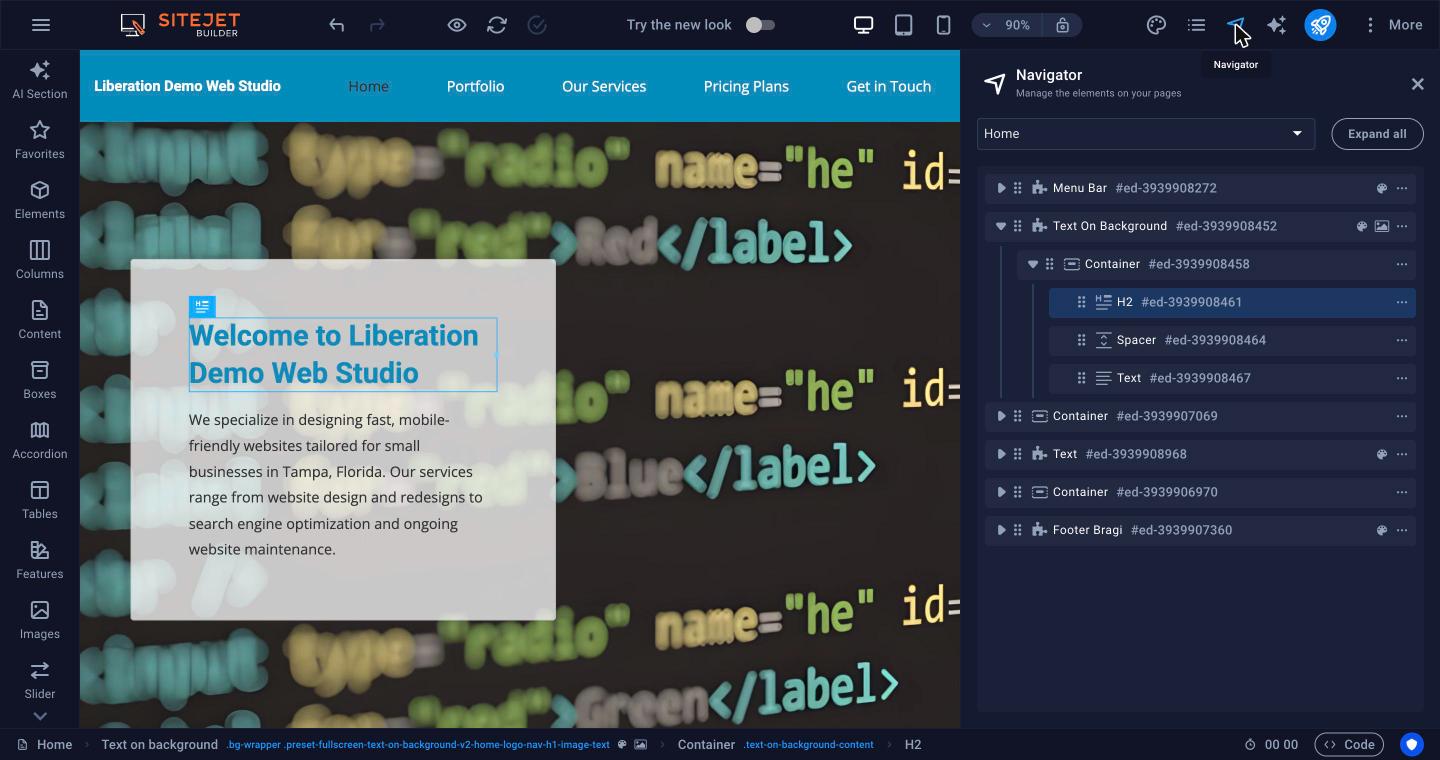The width and height of the screenshot is (1440, 760).
Task: Open Get in Touch menu item
Action: [x=889, y=86]
